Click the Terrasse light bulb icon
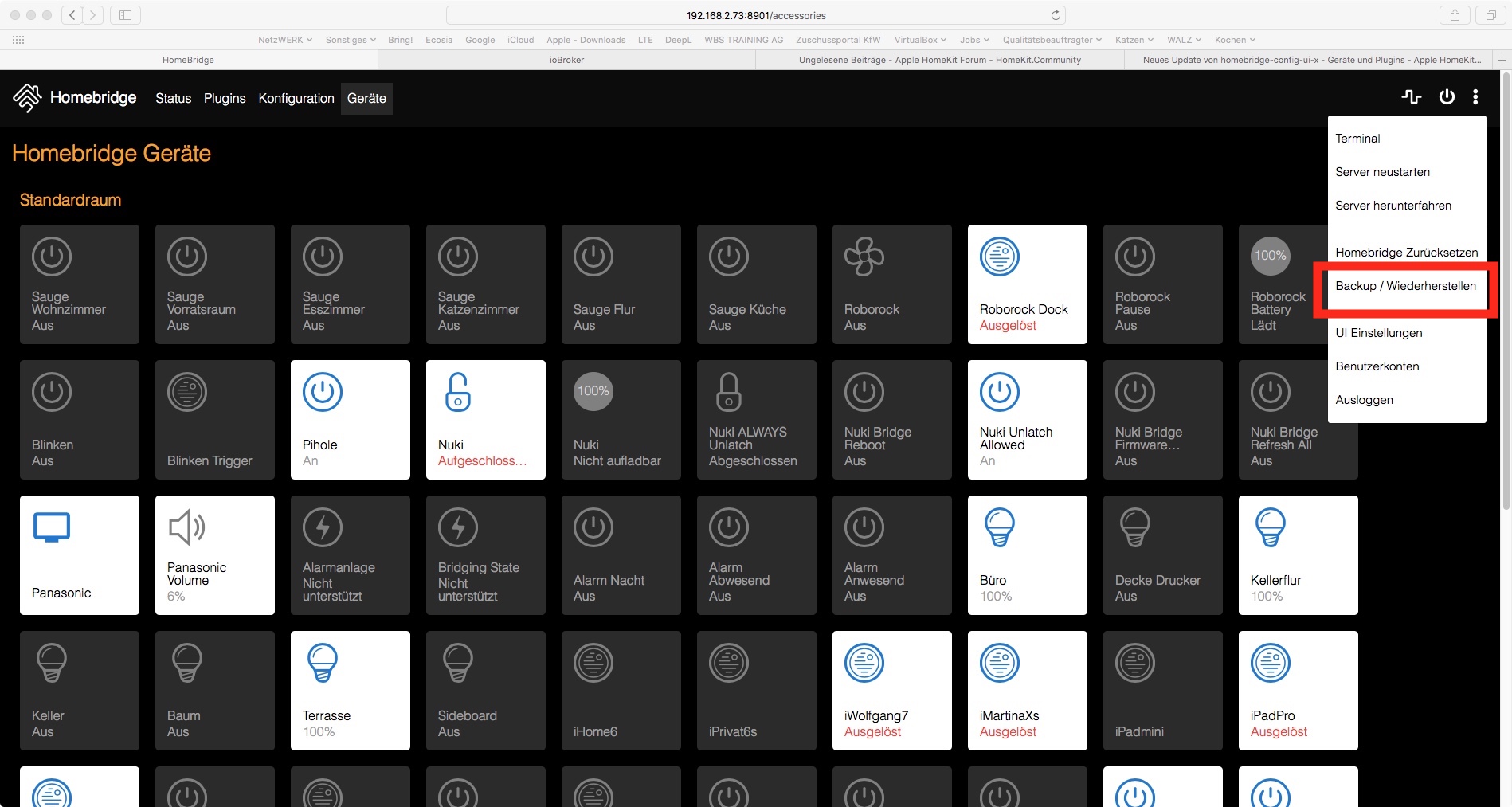Viewport: 1512px width, 807px height. 323,663
